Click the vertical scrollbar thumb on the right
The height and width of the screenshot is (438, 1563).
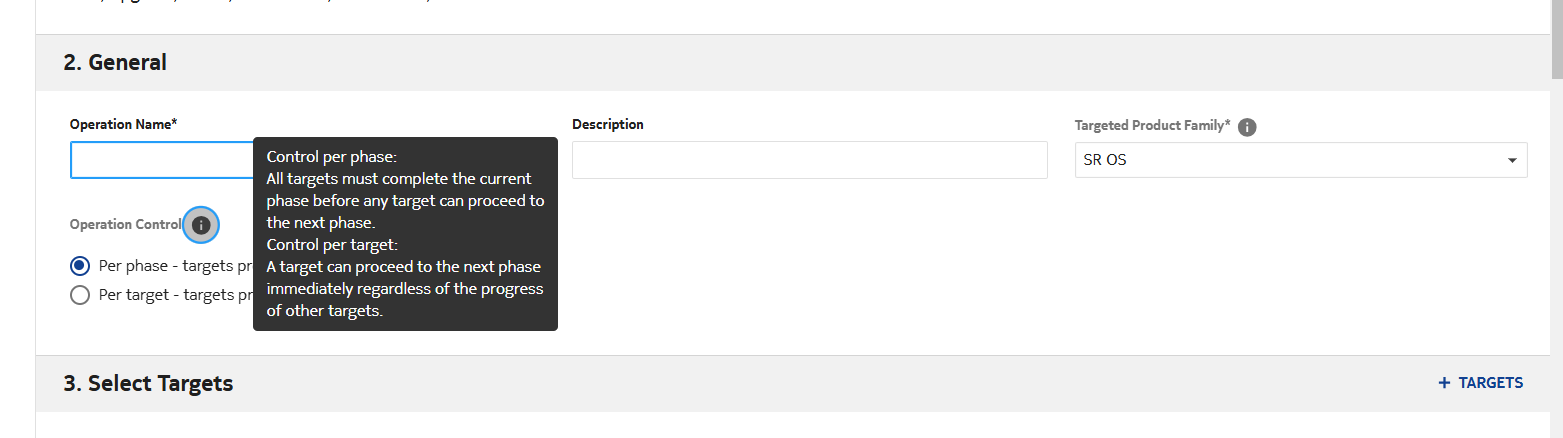click(1556, 40)
